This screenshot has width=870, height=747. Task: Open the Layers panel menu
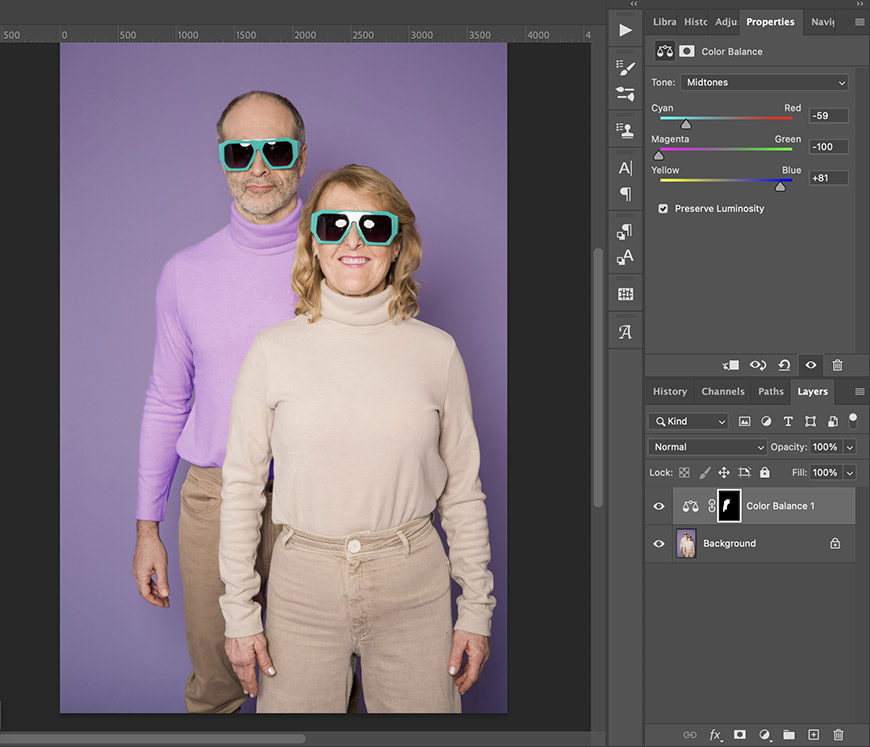pyautogui.click(x=859, y=392)
